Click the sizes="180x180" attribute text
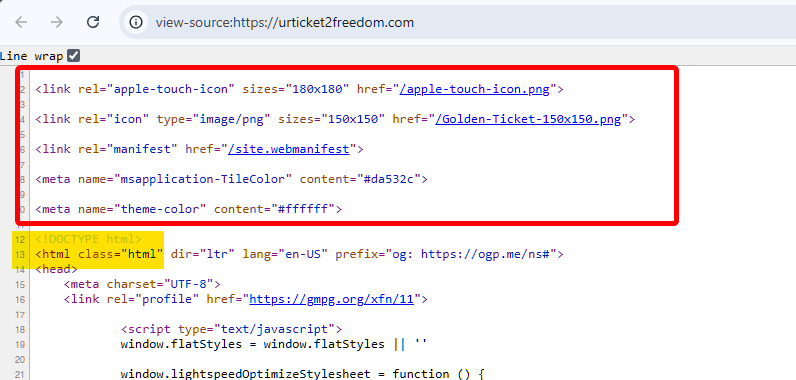 click(295, 89)
